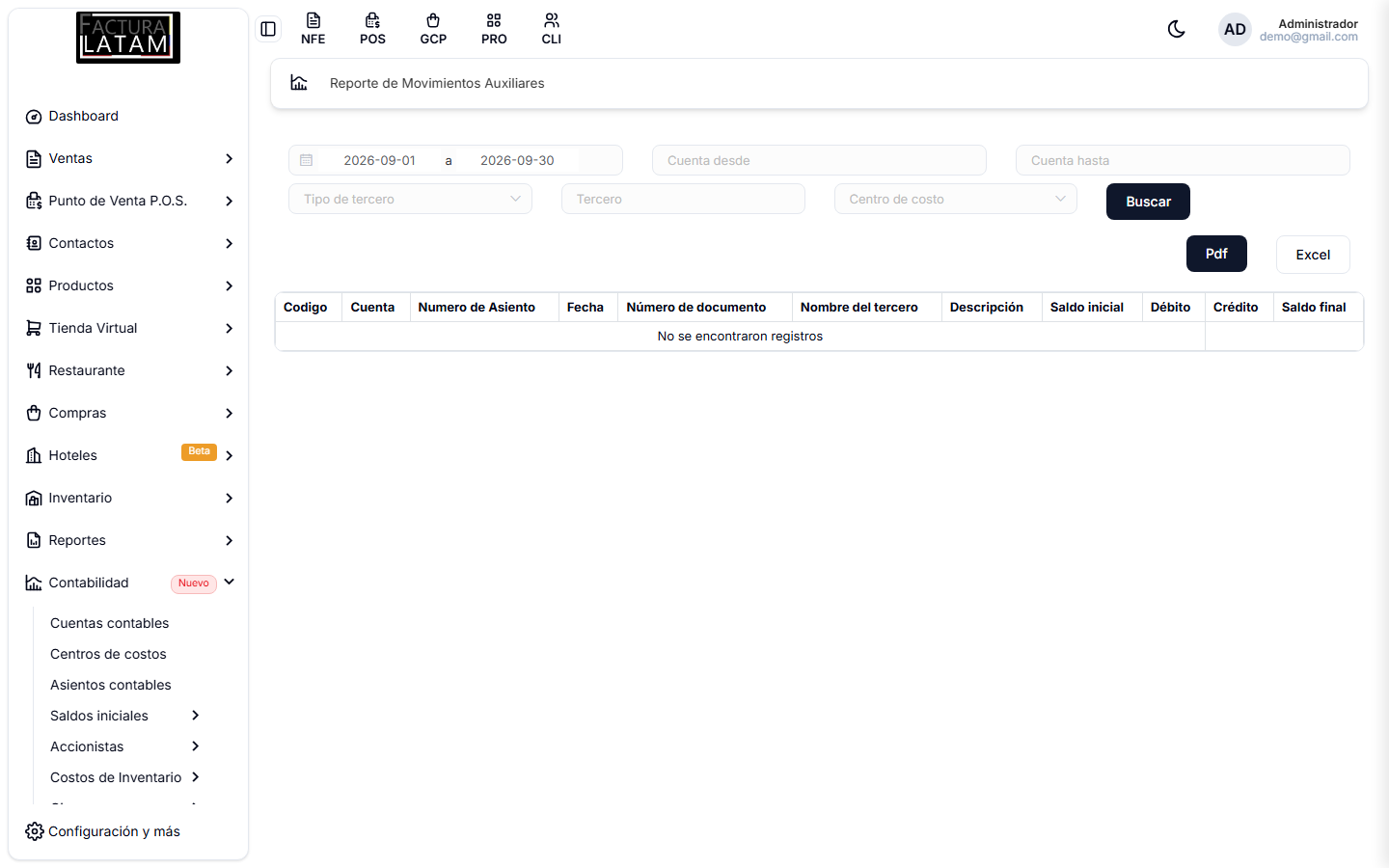
Task: Click the Cuenta desde field
Action: [x=819, y=160]
